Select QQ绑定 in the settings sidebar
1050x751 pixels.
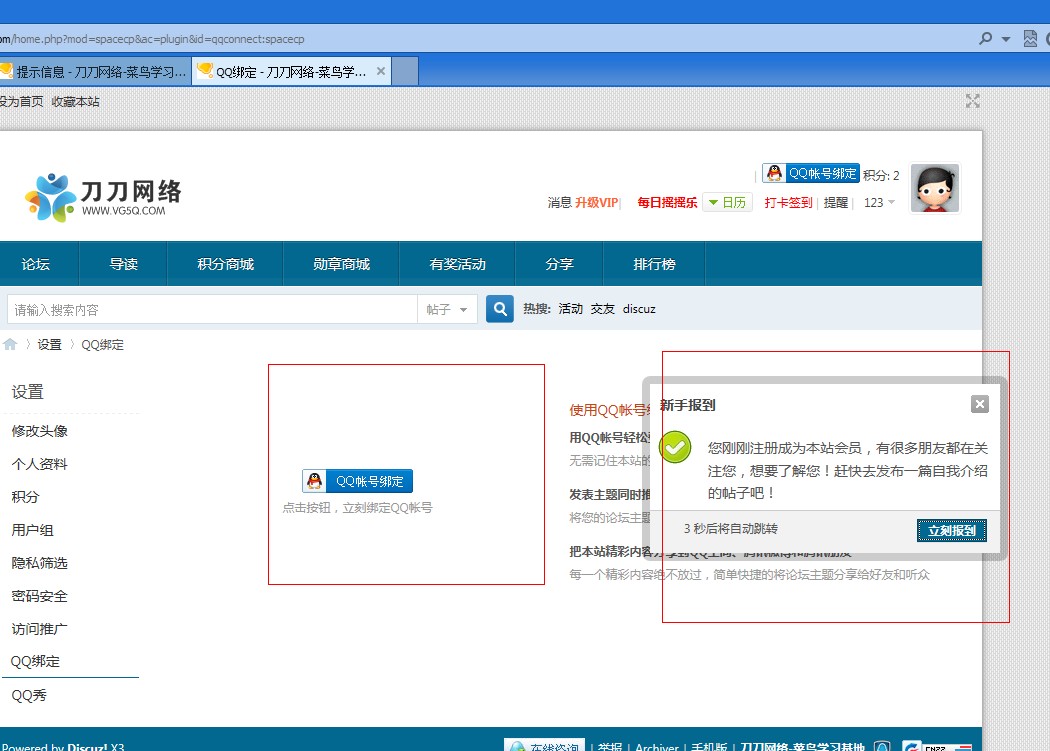35,661
